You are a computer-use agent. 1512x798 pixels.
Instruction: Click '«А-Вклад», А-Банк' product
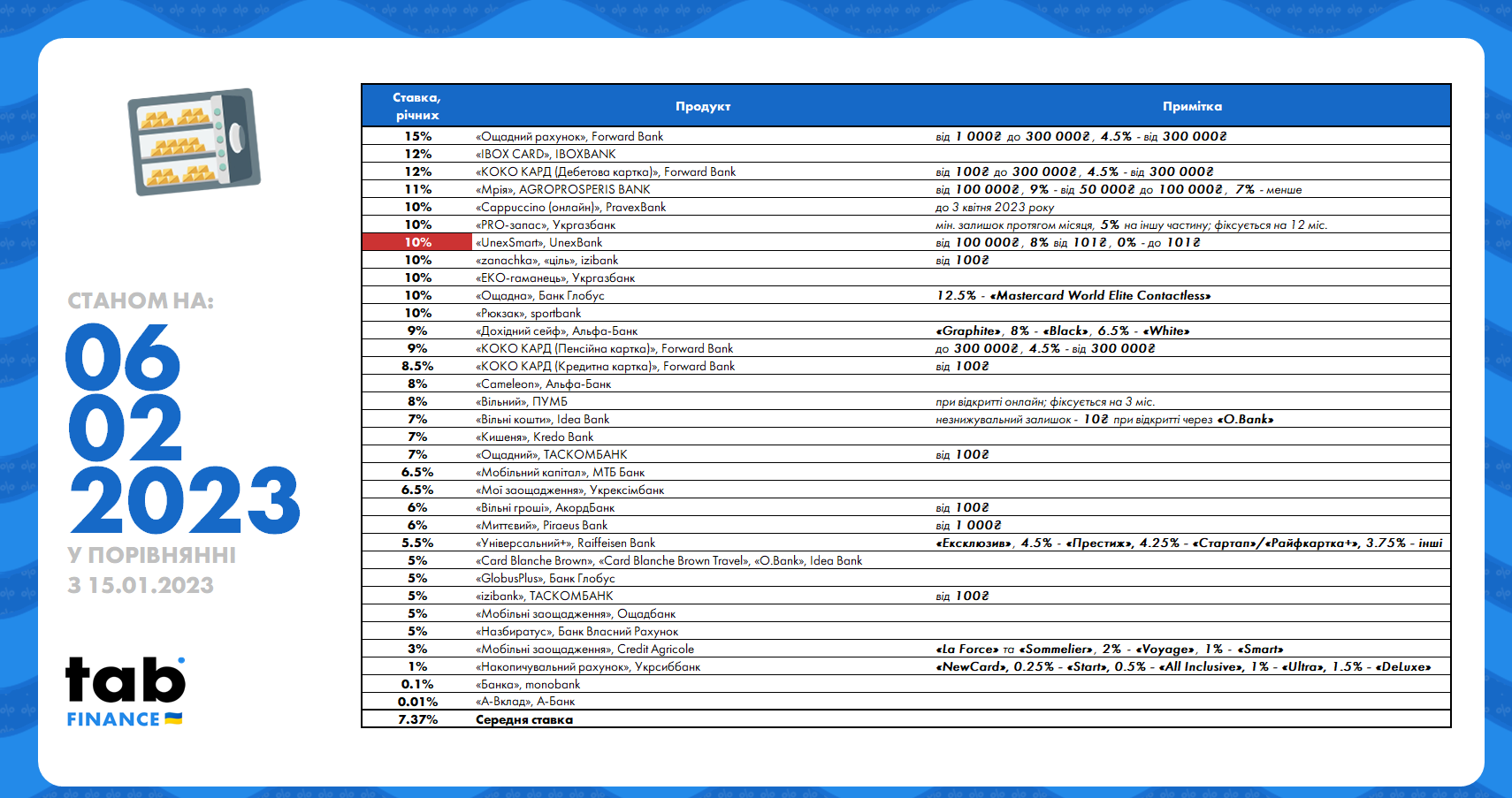point(525,701)
